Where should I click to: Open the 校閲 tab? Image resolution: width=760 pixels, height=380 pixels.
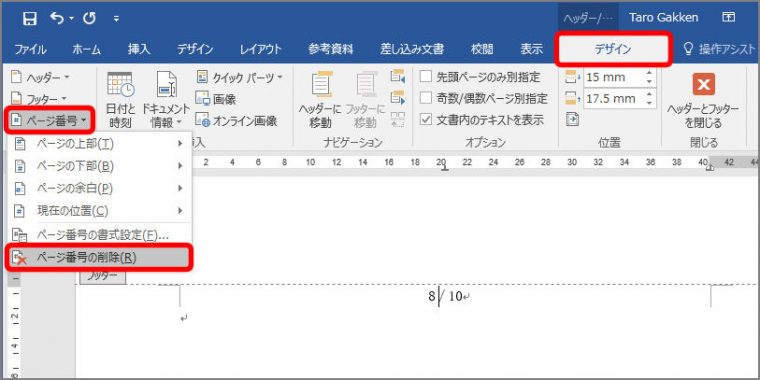482,49
